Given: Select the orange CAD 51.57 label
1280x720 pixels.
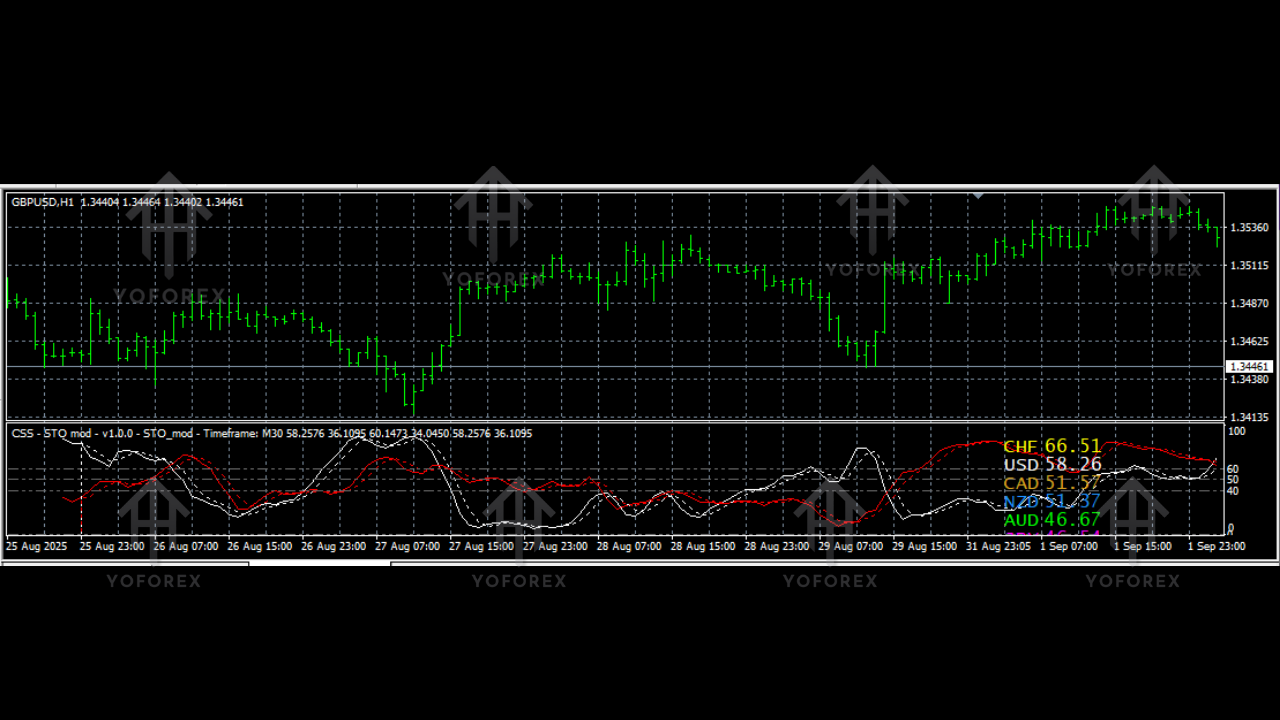Looking at the screenshot, I should point(1050,483).
